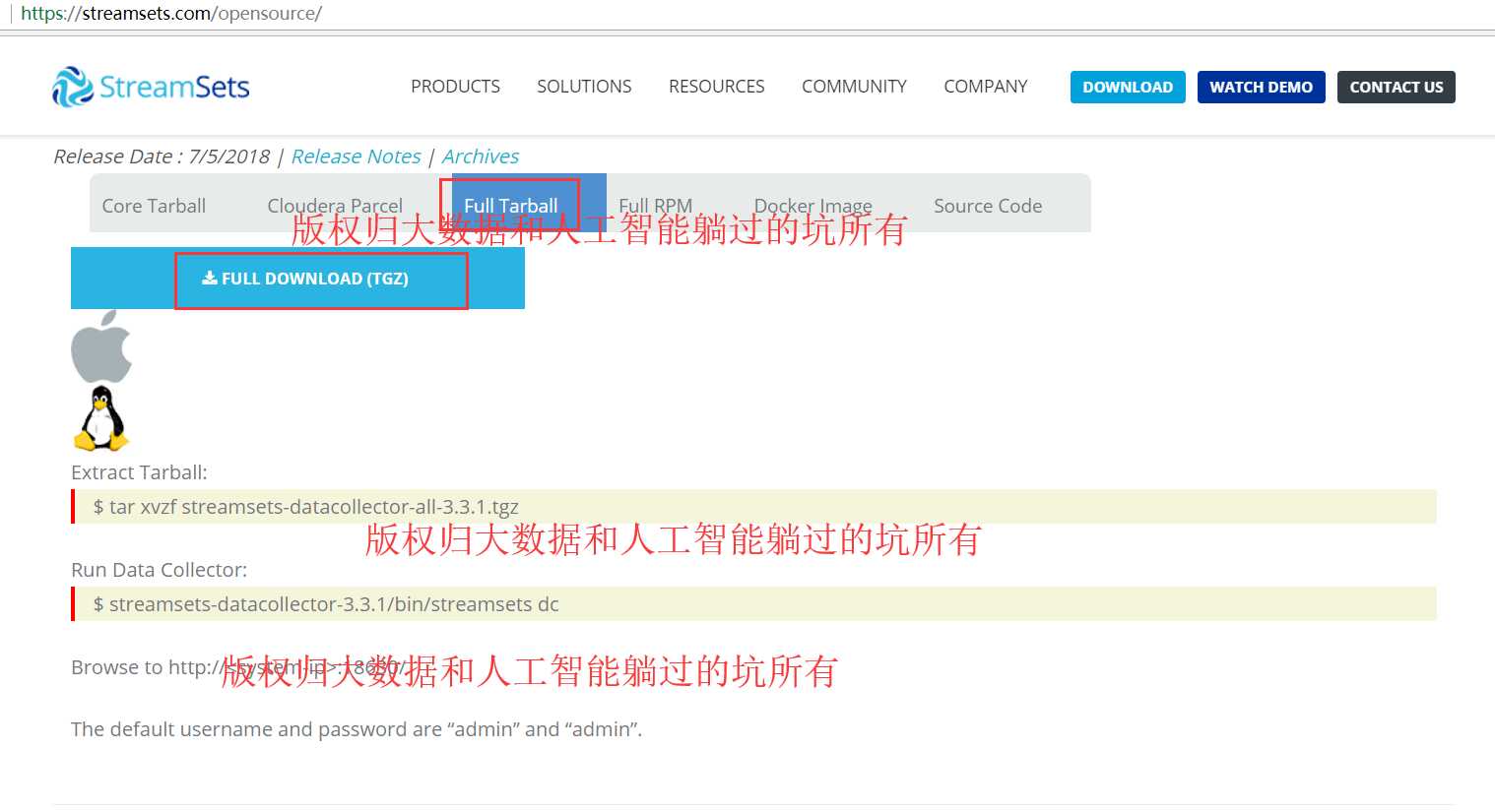Click the default username and password text
The width and height of the screenshot is (1495, 812).
(357, 729)
